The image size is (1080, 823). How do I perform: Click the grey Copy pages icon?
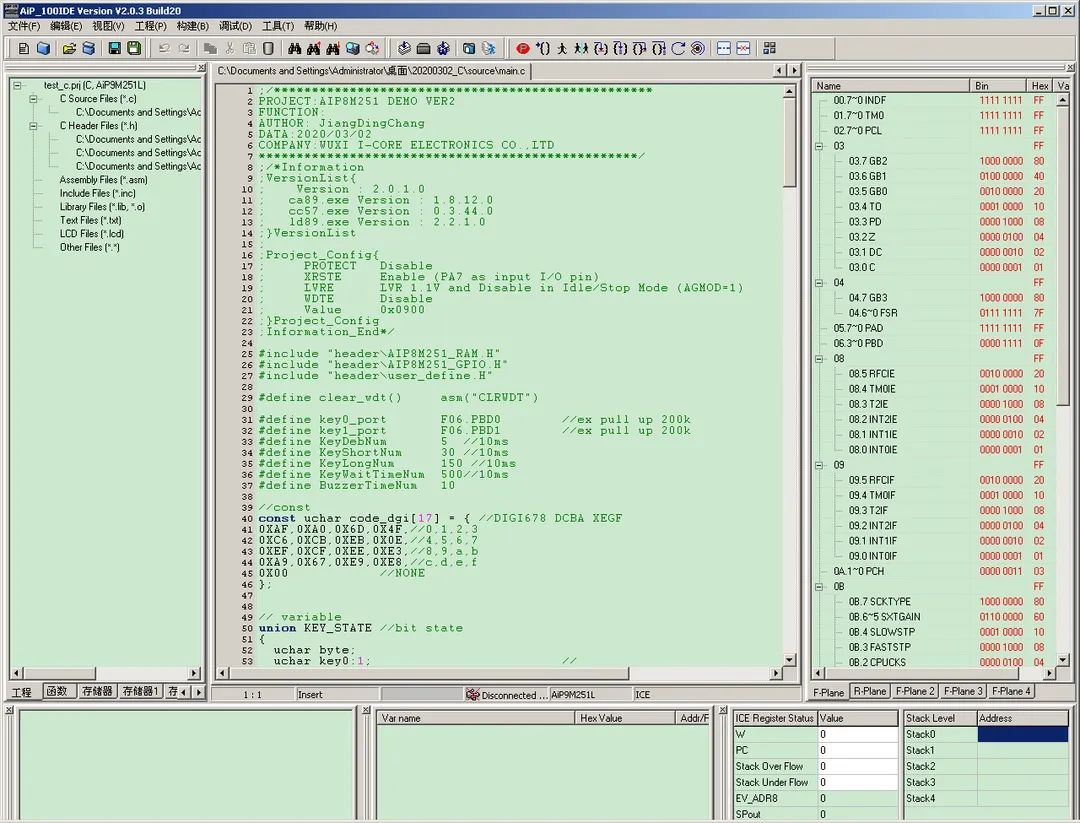[x=210, y=48]
